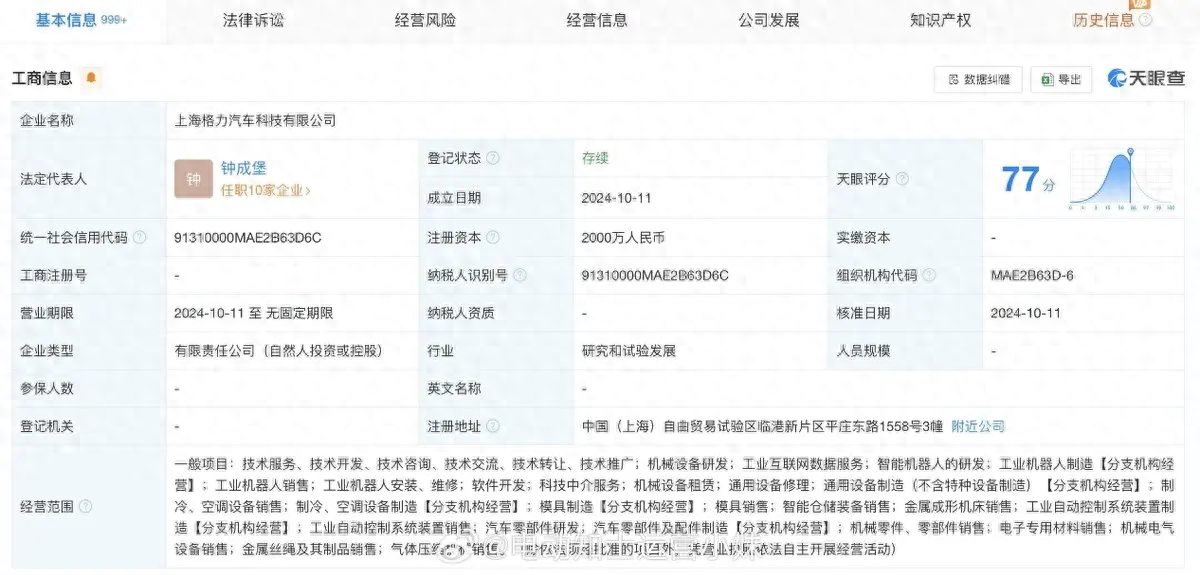The height and width of the screenshot is (575, 1200).
Task: Open the 经营信息 tab
Action: point(597,20)
